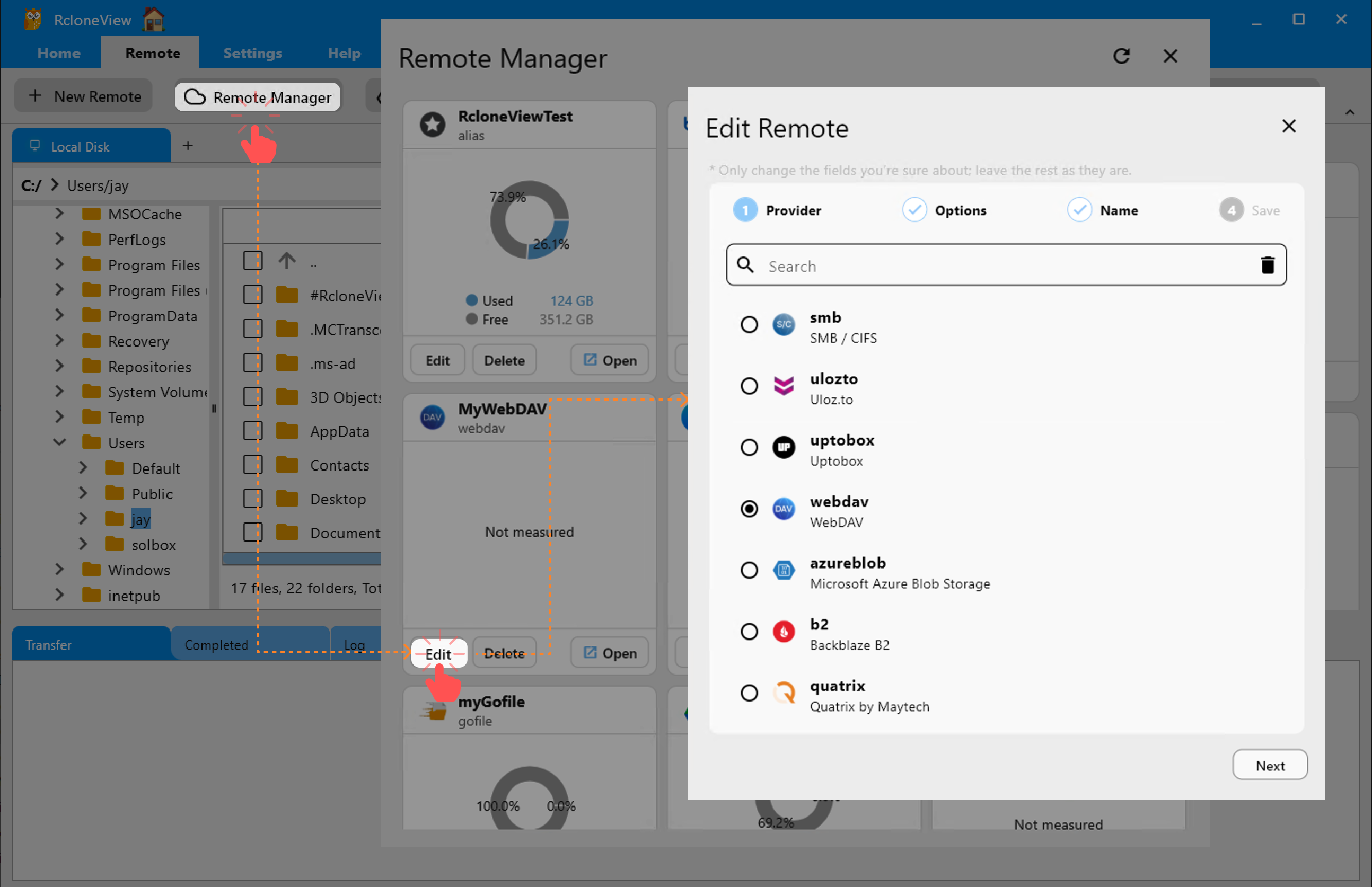Image resolution: width=1372 pixels, height=887 pixels.
Task: Refresh the Remote Manager list
Action: point(1121,56)
